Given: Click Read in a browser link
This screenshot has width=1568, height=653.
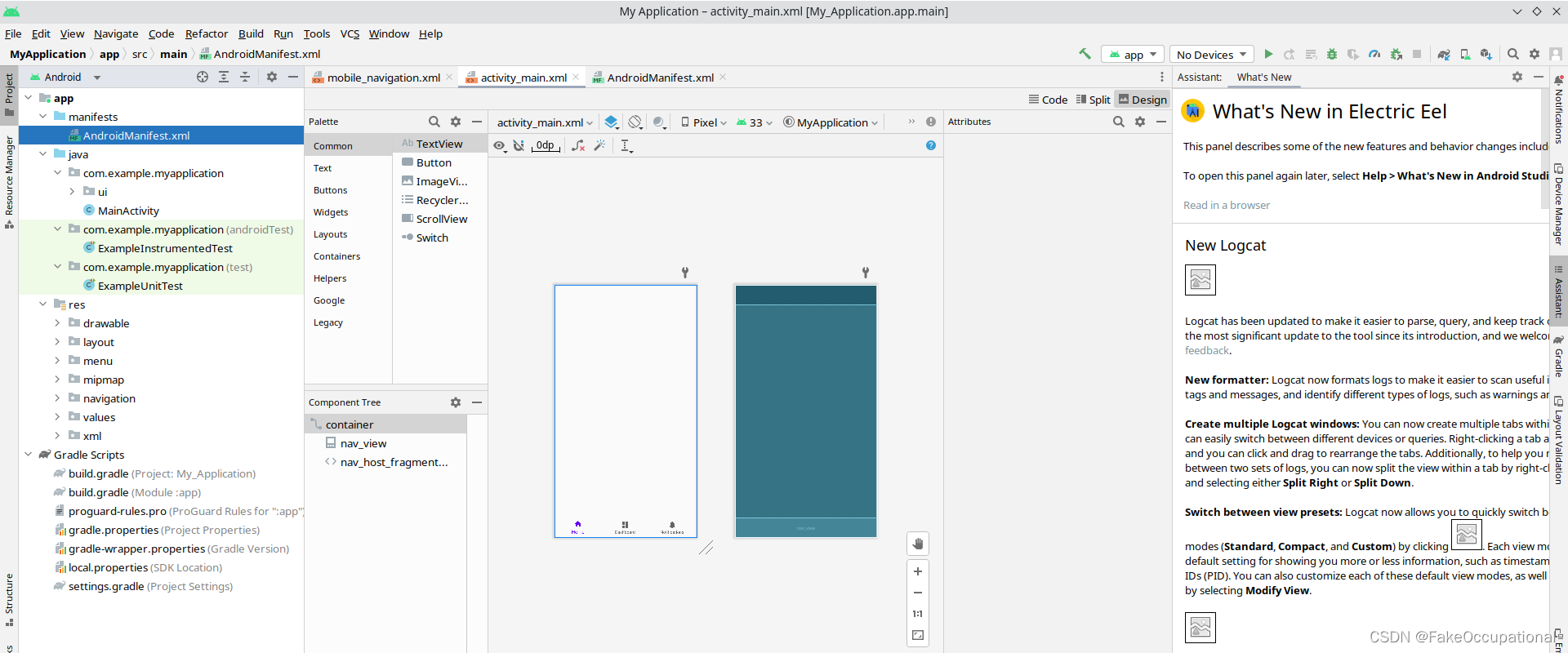Looking at the screenshot, I should pos(1226,205).
